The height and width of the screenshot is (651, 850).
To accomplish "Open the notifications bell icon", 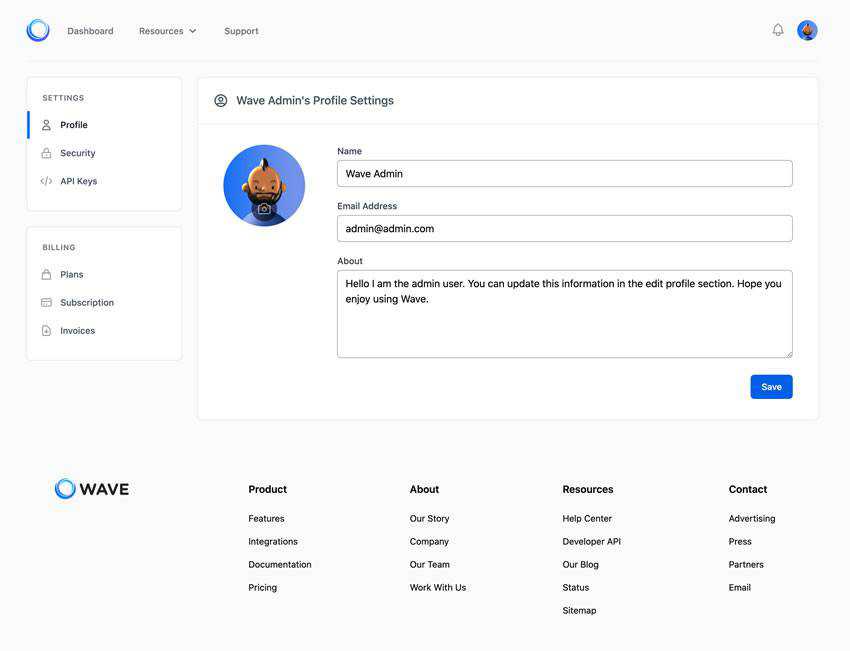I will (778, 30).
